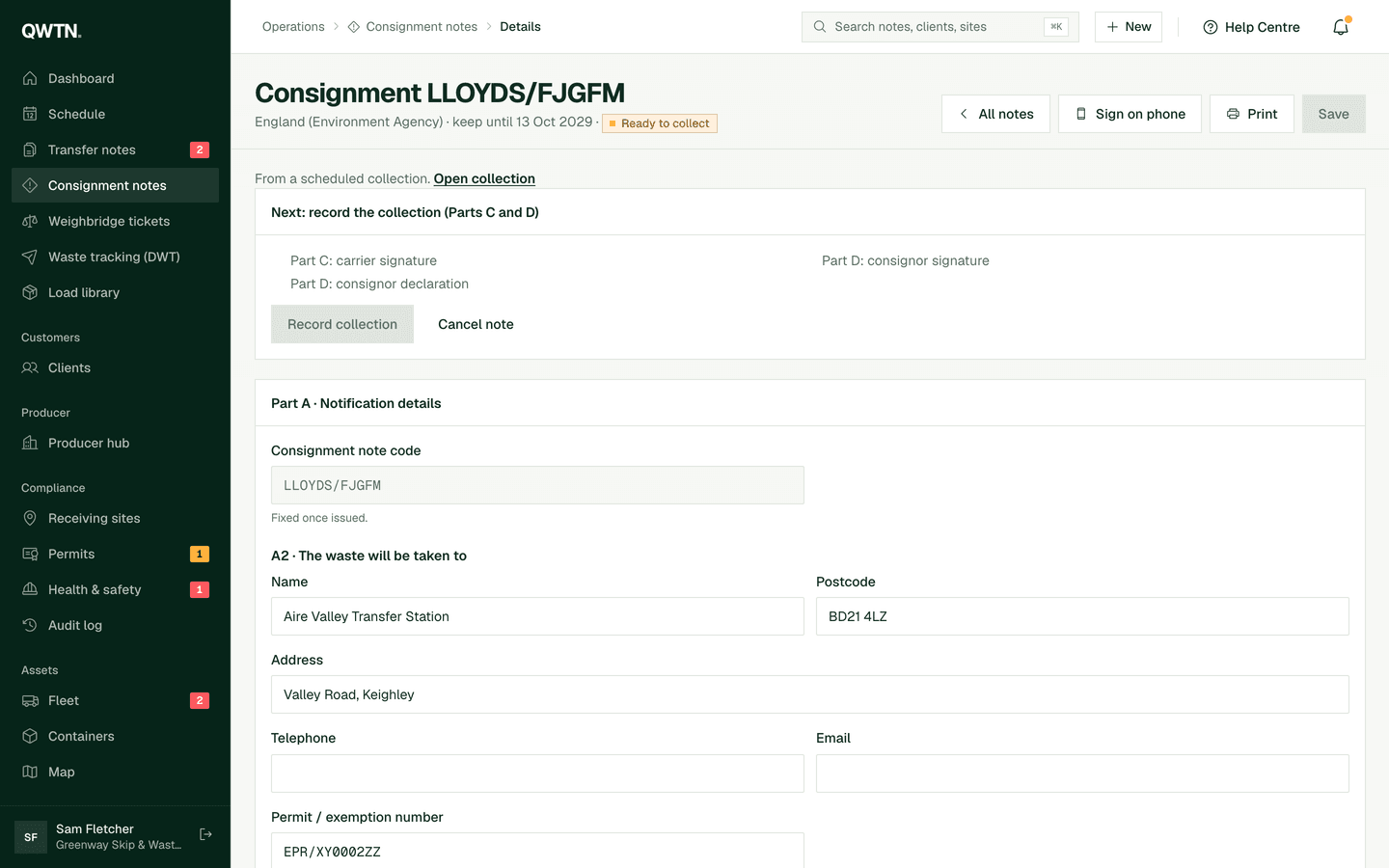The width and height of the screenshot is (1389, 868).
Task: Click the New button
Action: (1129, 27)
